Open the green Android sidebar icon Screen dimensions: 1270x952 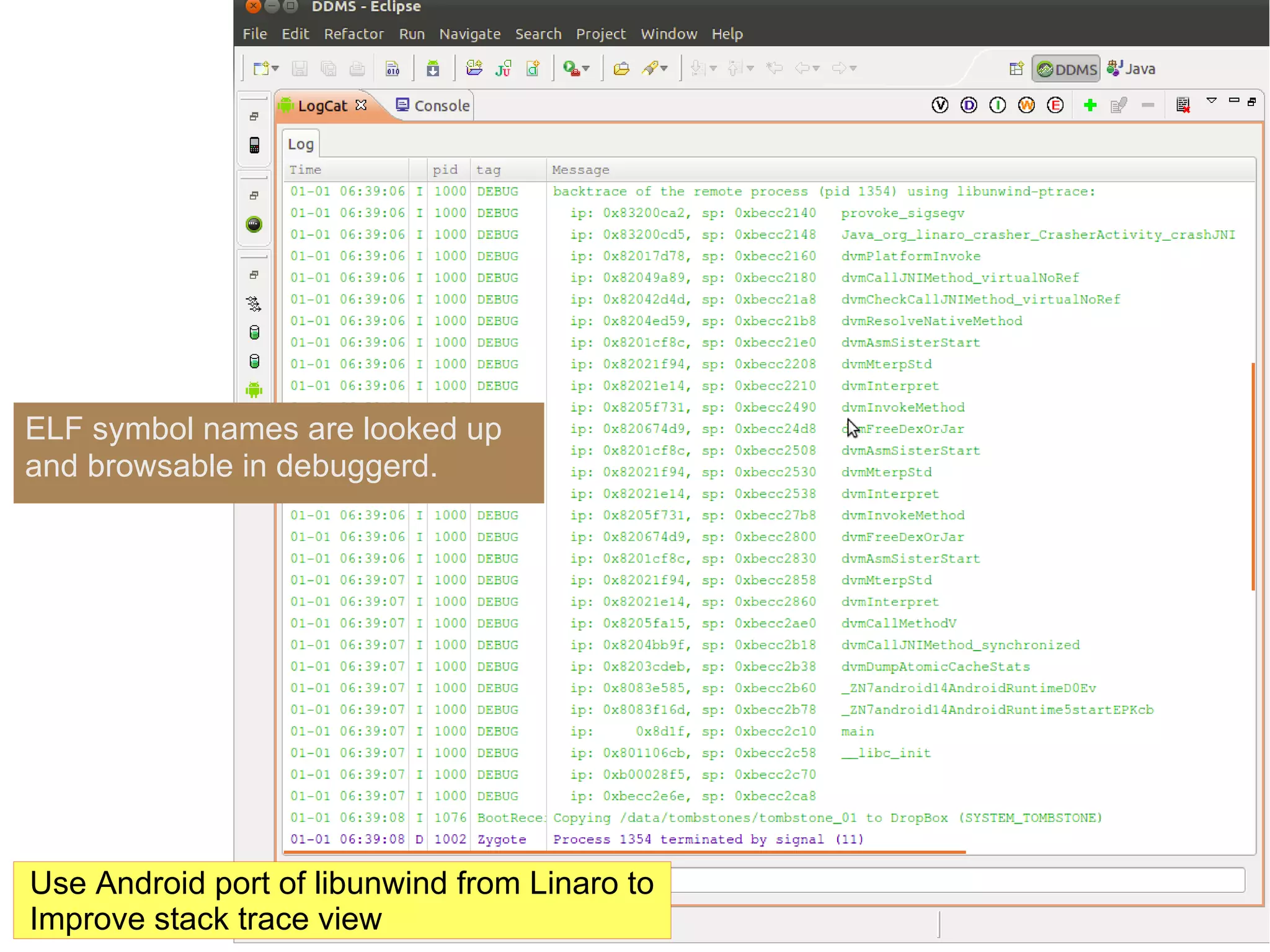[254, 390]
